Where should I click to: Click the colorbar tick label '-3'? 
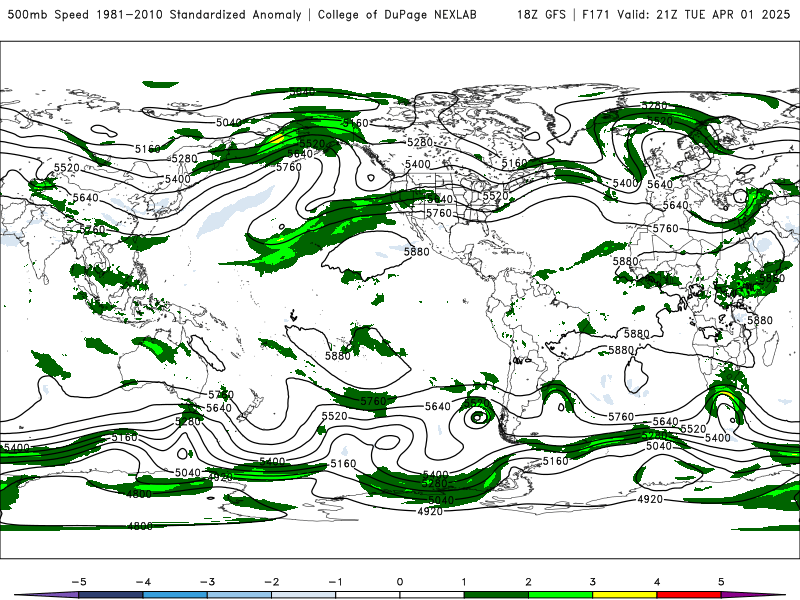207,582
